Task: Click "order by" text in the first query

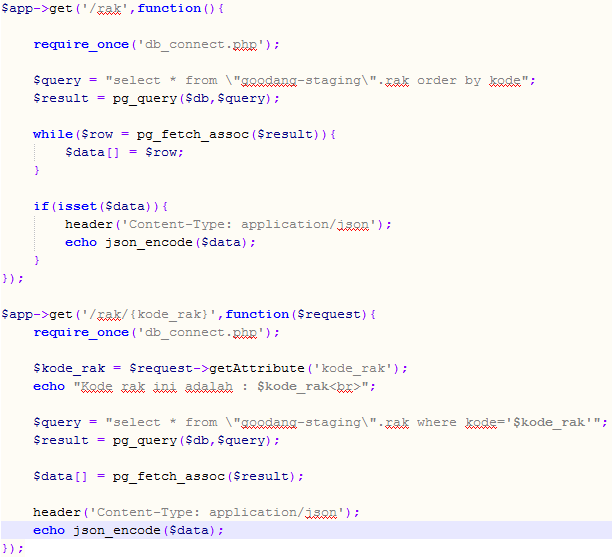Action: 449,80
